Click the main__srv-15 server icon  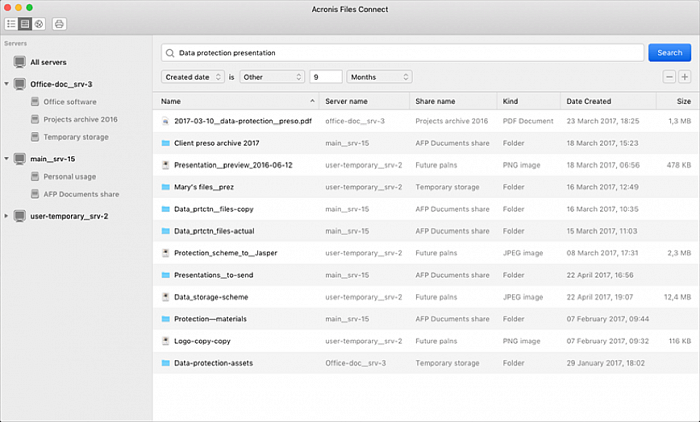pos(19,159)
